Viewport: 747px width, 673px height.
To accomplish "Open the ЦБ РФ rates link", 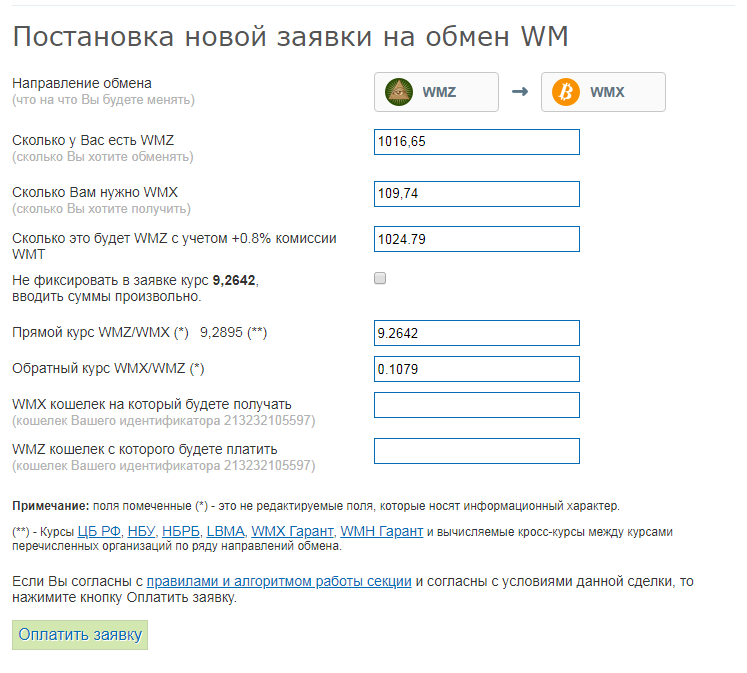I will pos(99,531).
